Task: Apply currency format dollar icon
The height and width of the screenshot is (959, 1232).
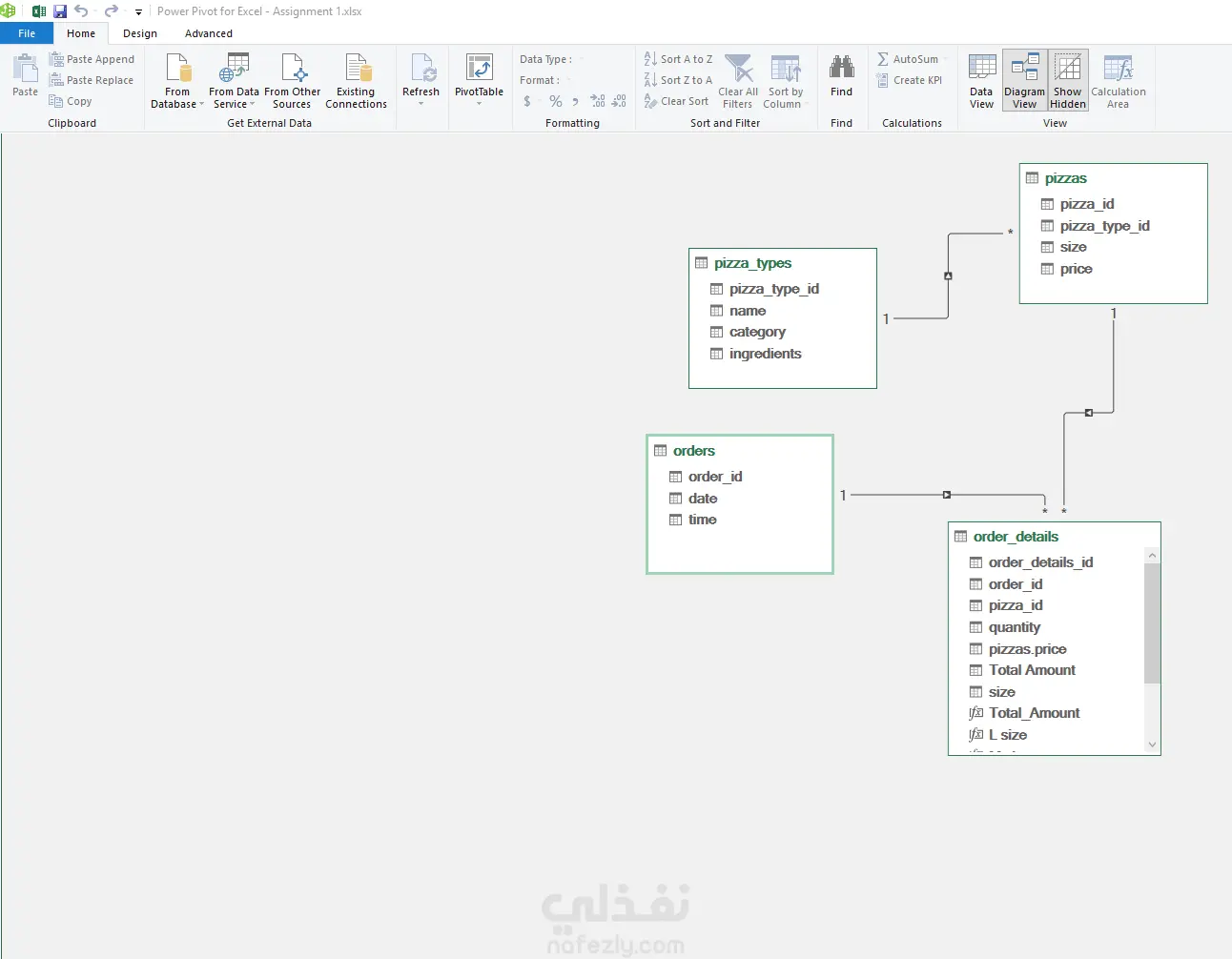Action: point(528,101)
